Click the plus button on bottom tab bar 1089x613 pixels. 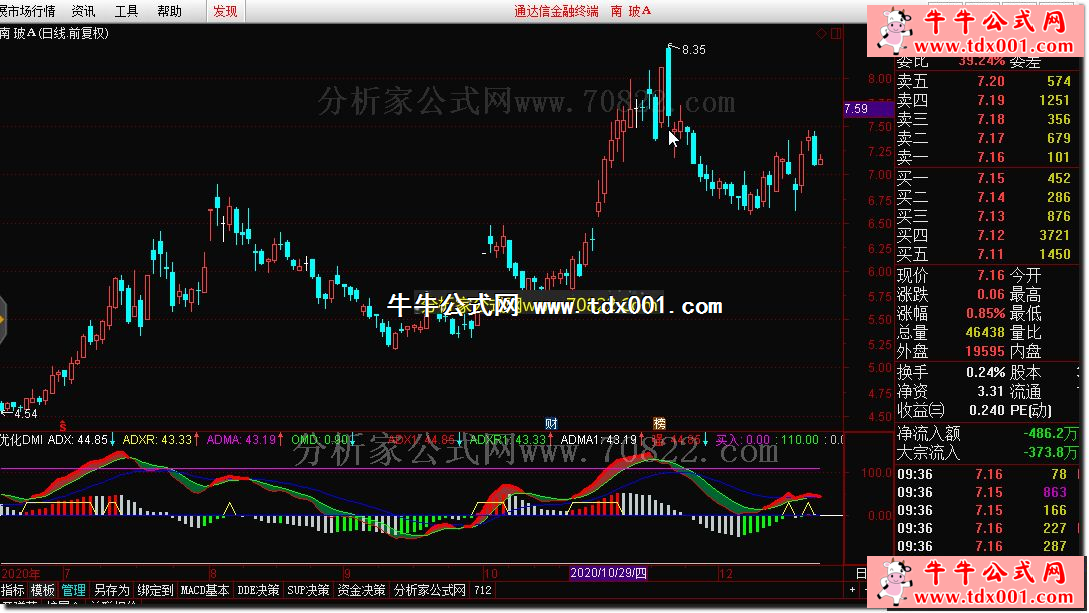[x=852, y=590]
